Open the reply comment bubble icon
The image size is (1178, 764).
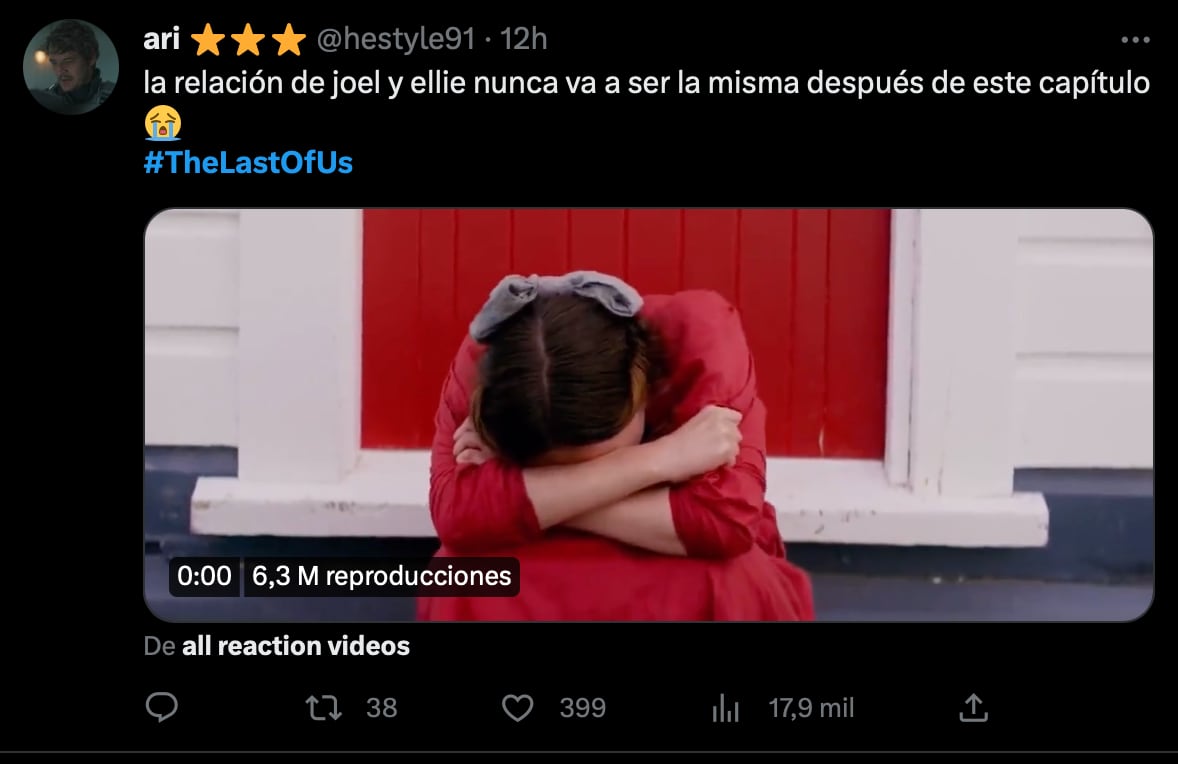point(162,707)
